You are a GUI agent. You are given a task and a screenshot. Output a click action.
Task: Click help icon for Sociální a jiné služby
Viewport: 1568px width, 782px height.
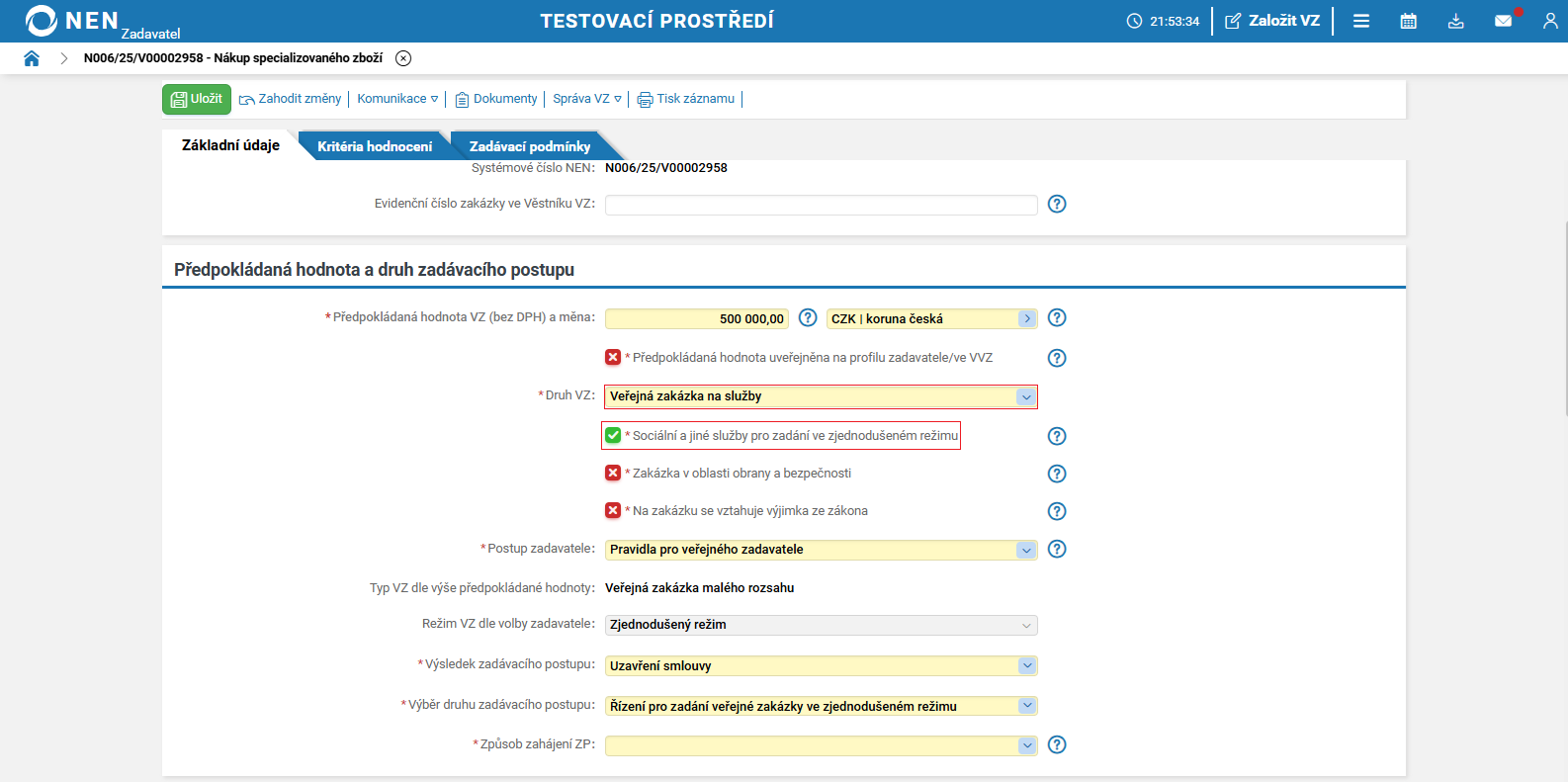[x=1057, y=436]
